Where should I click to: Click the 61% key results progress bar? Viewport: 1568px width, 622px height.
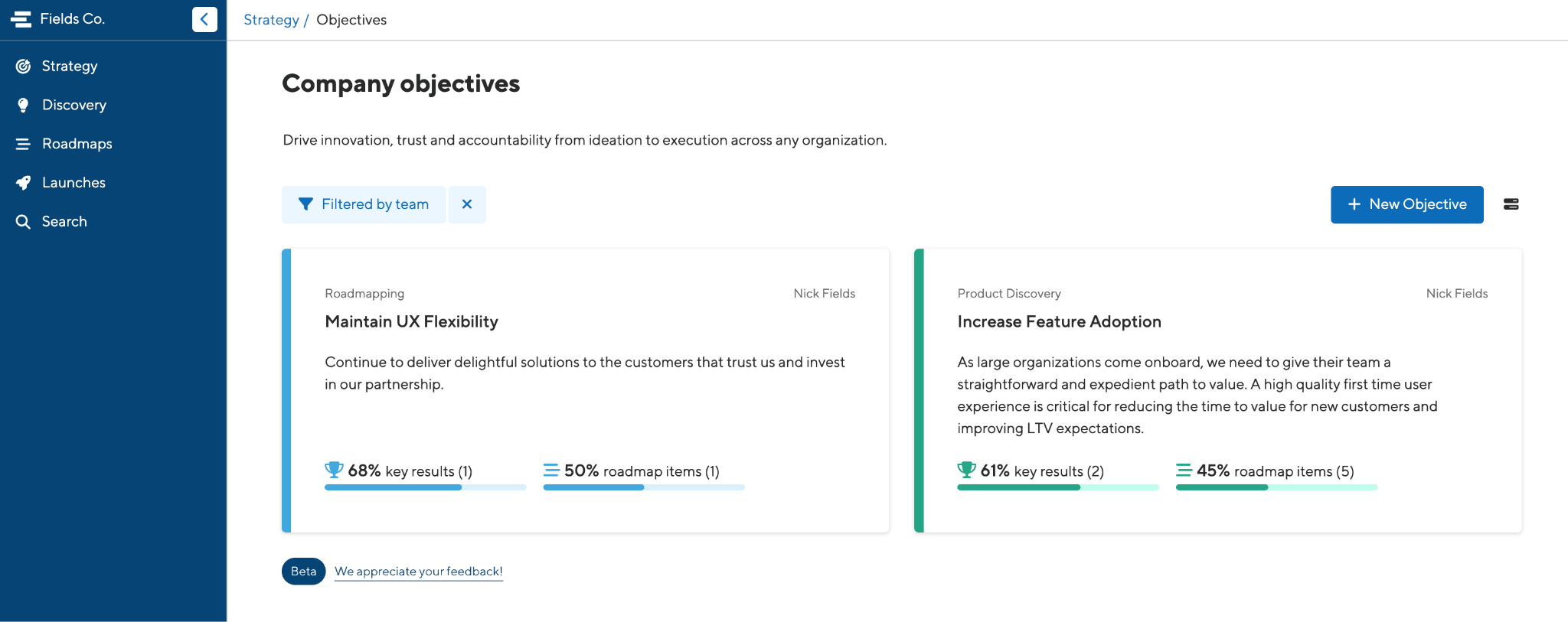click(1058, 487)
